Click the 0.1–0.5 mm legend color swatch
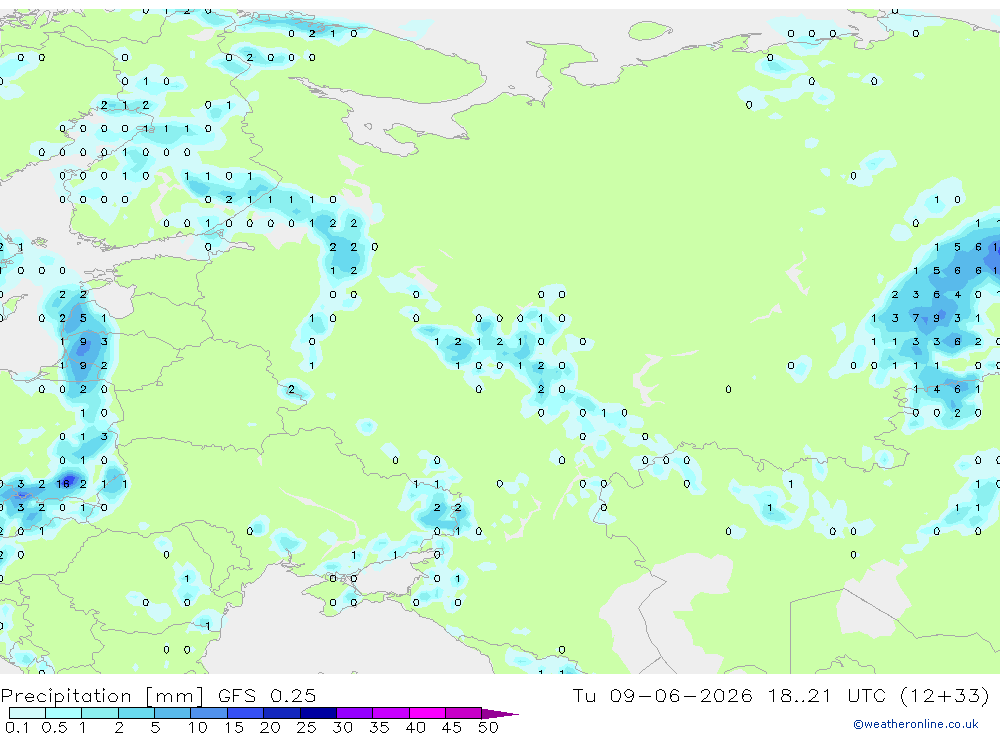The image size is (1000, 733). tap(27, 713)
